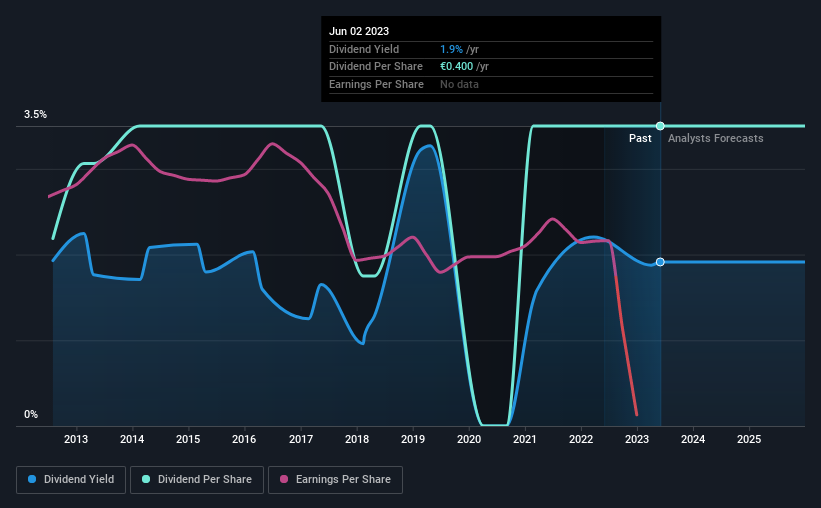Toggle the Earnings Per Share legend button
This screenshot has height=508, width=821.
point(335,480)
